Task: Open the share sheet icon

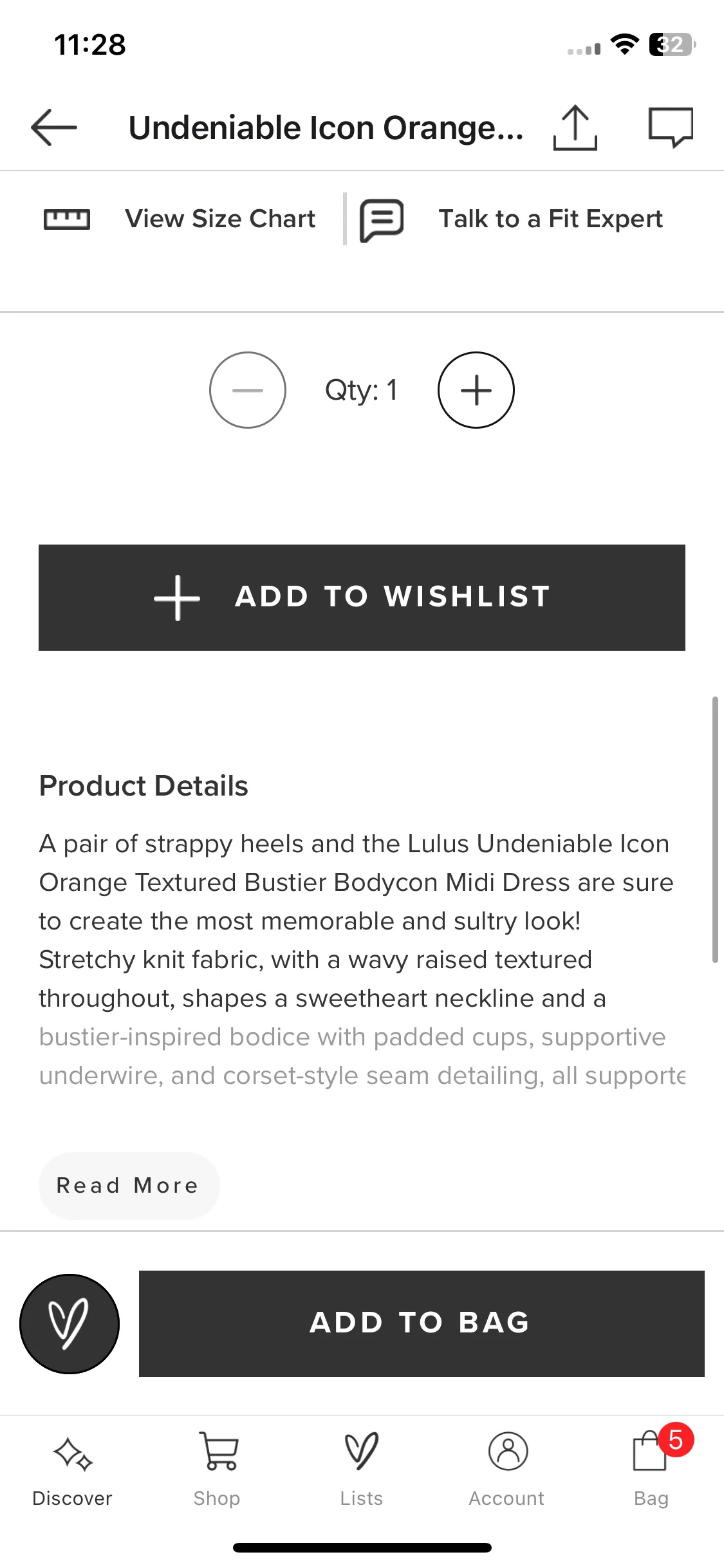Action: [575, 127]
